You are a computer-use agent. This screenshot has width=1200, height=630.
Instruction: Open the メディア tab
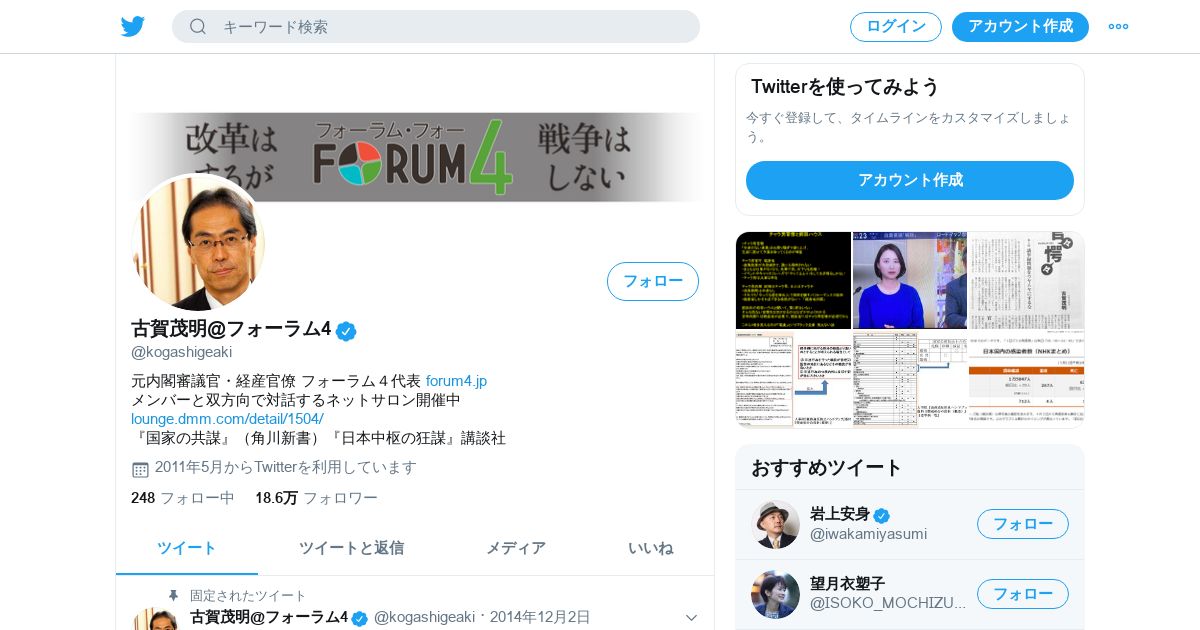516,548
